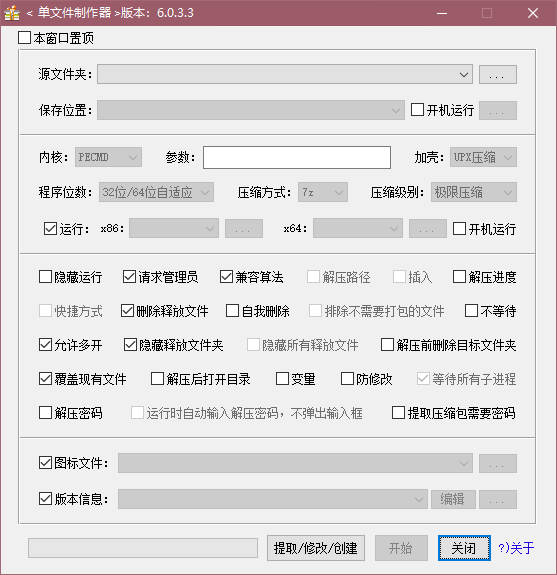Open the x64 run file dropdown

(x=358, y=228)
